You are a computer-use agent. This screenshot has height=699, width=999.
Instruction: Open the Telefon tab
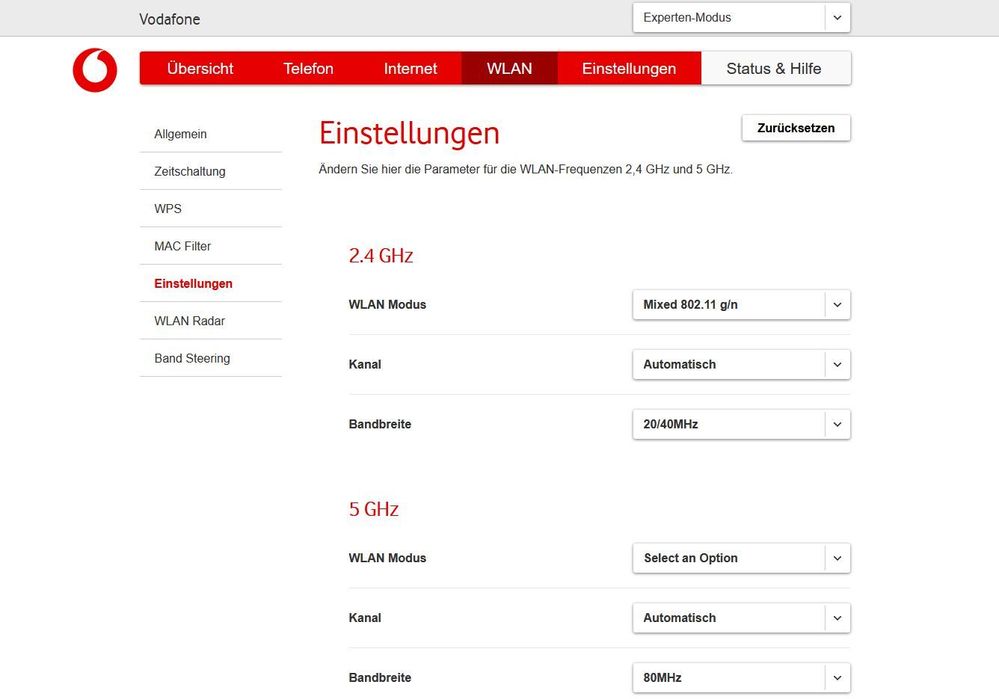tap(308, 68)
